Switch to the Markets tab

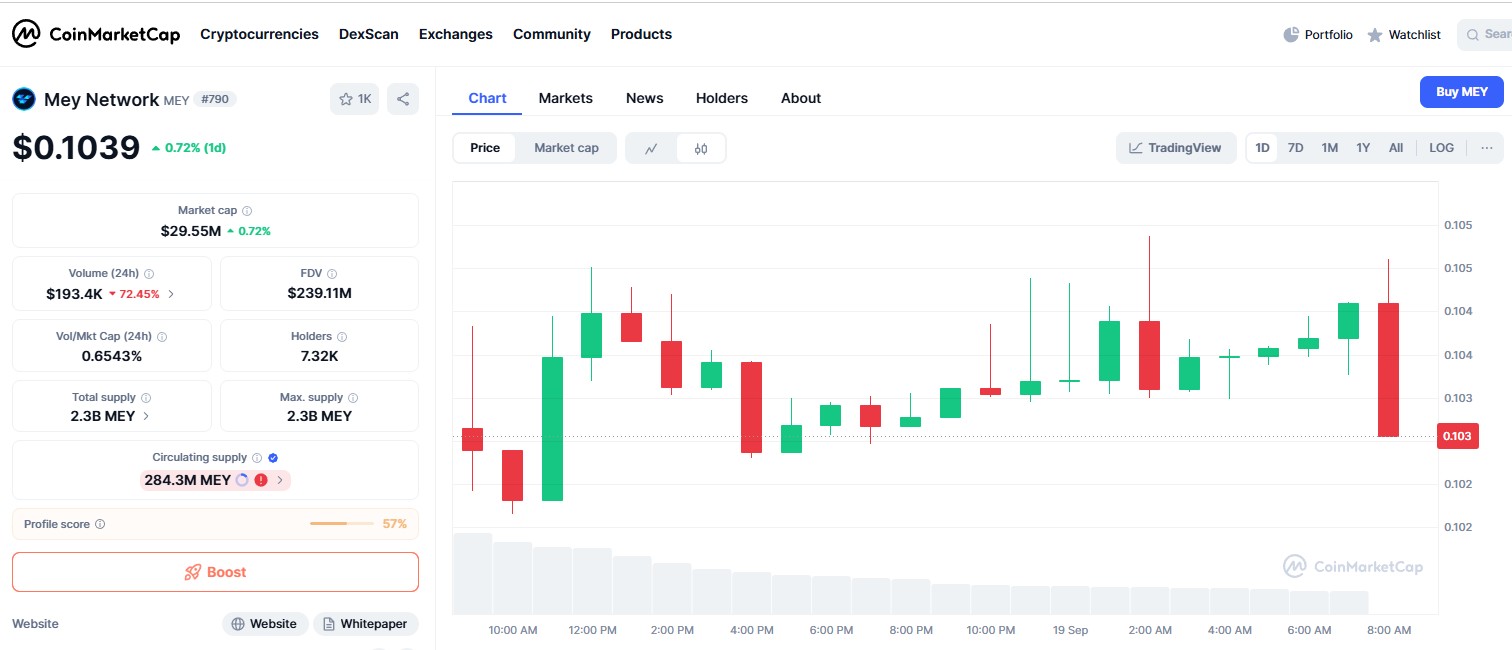point(566,98)
